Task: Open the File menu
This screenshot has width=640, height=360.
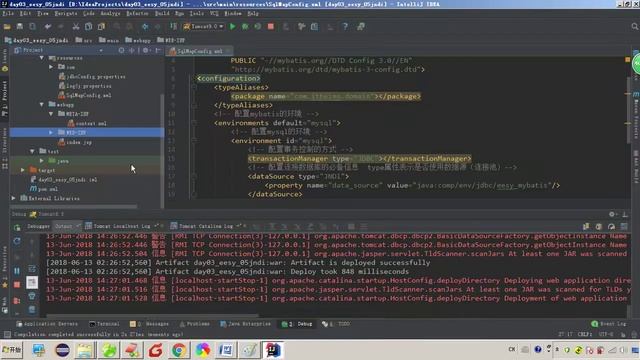Action: tap(8, 13)
